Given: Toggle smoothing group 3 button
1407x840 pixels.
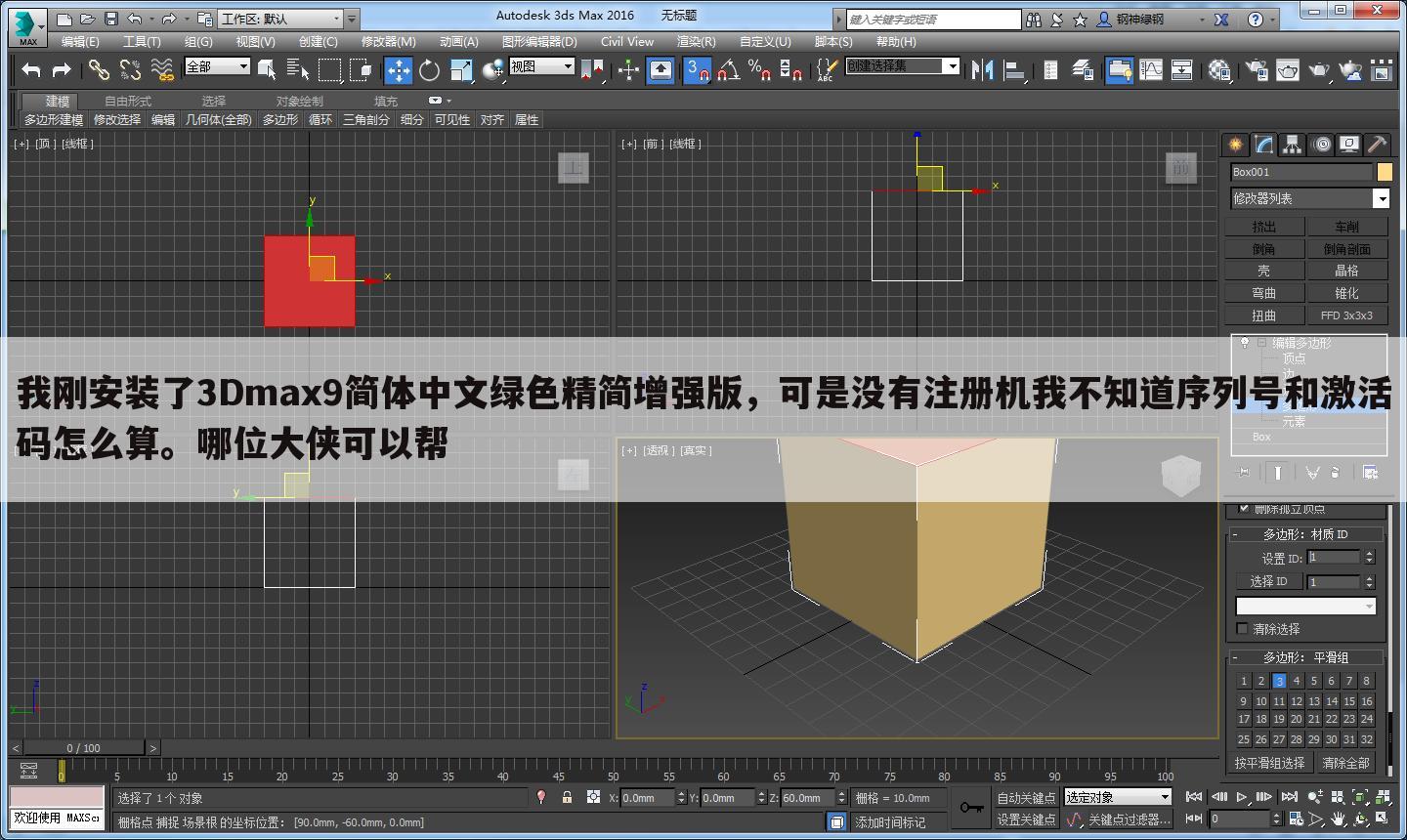Looking at the screenshot, I should (1279, 681).
